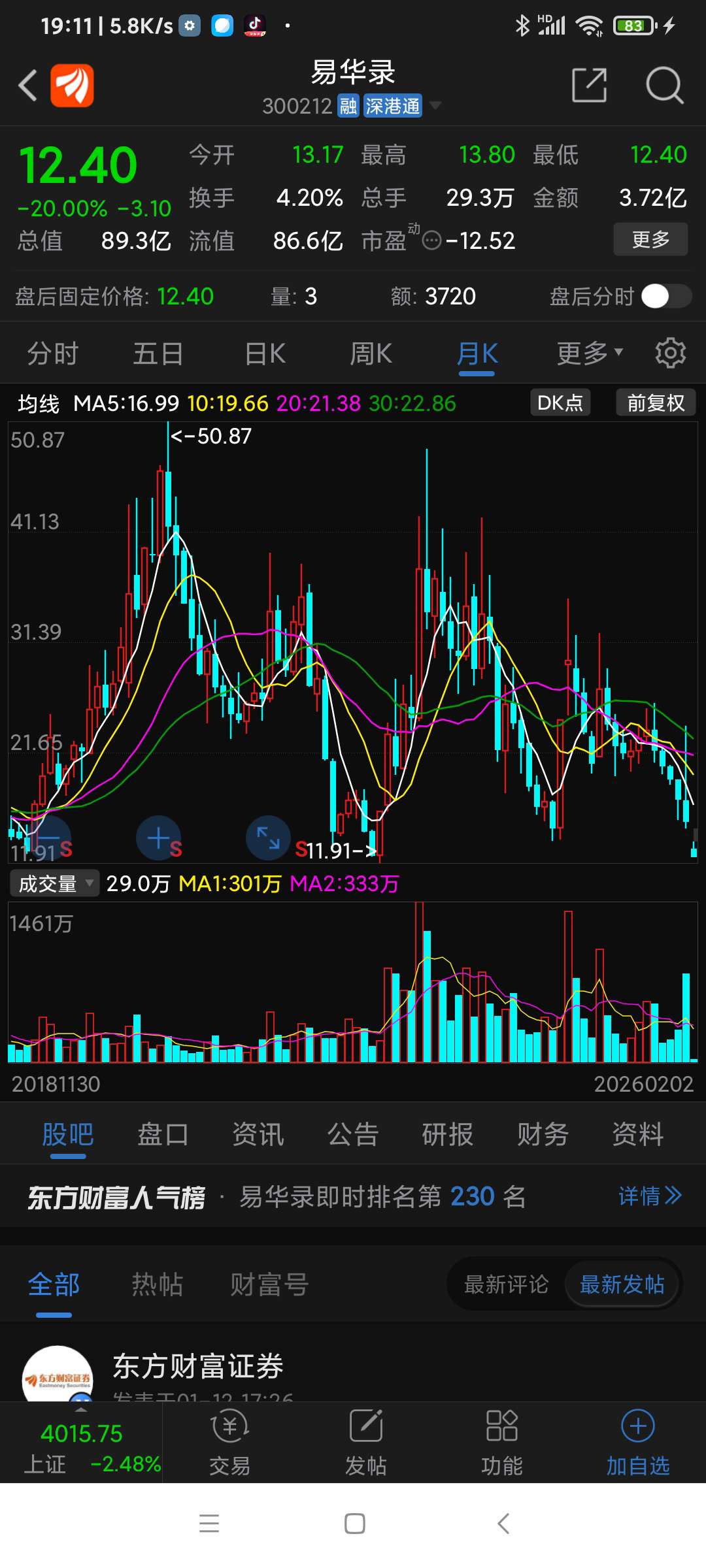Tap the 市盈 info circle icon
This screenshot has width=706, height=1568.
click(431, 241)
